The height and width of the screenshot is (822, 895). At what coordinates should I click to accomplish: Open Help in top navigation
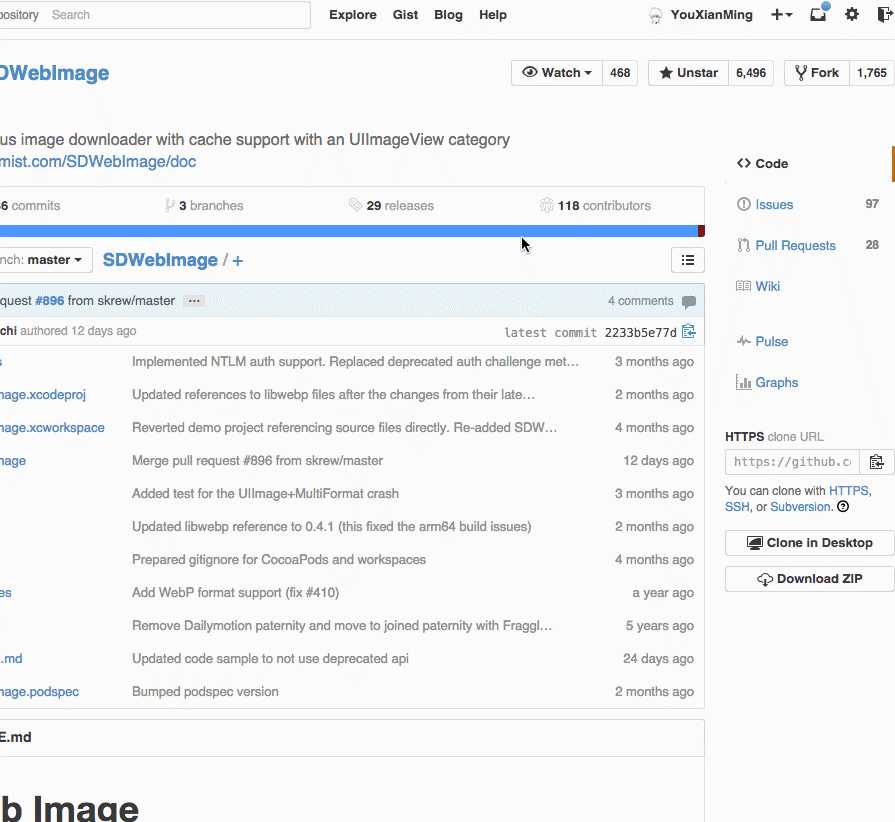(x=493, y=15)
